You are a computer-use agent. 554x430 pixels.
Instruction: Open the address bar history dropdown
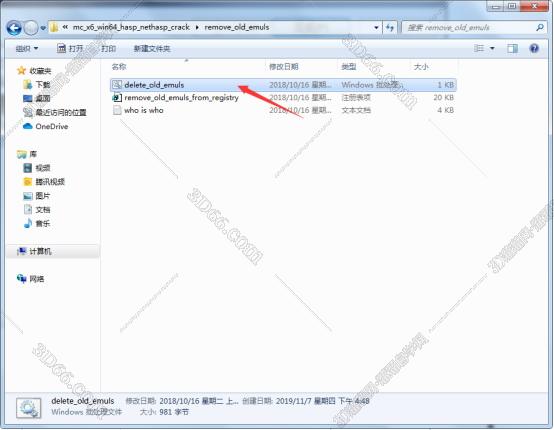pos(376,28)
